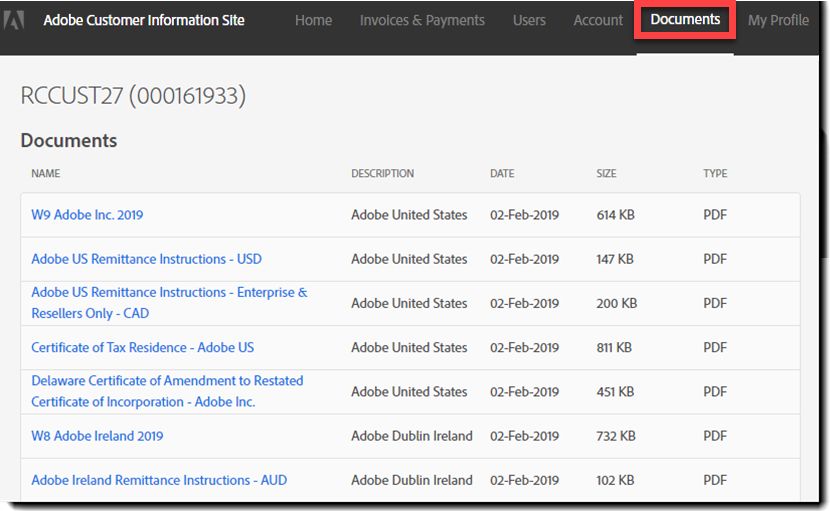
Task: Click the 614 KB size cell
Action: [615, 214]
